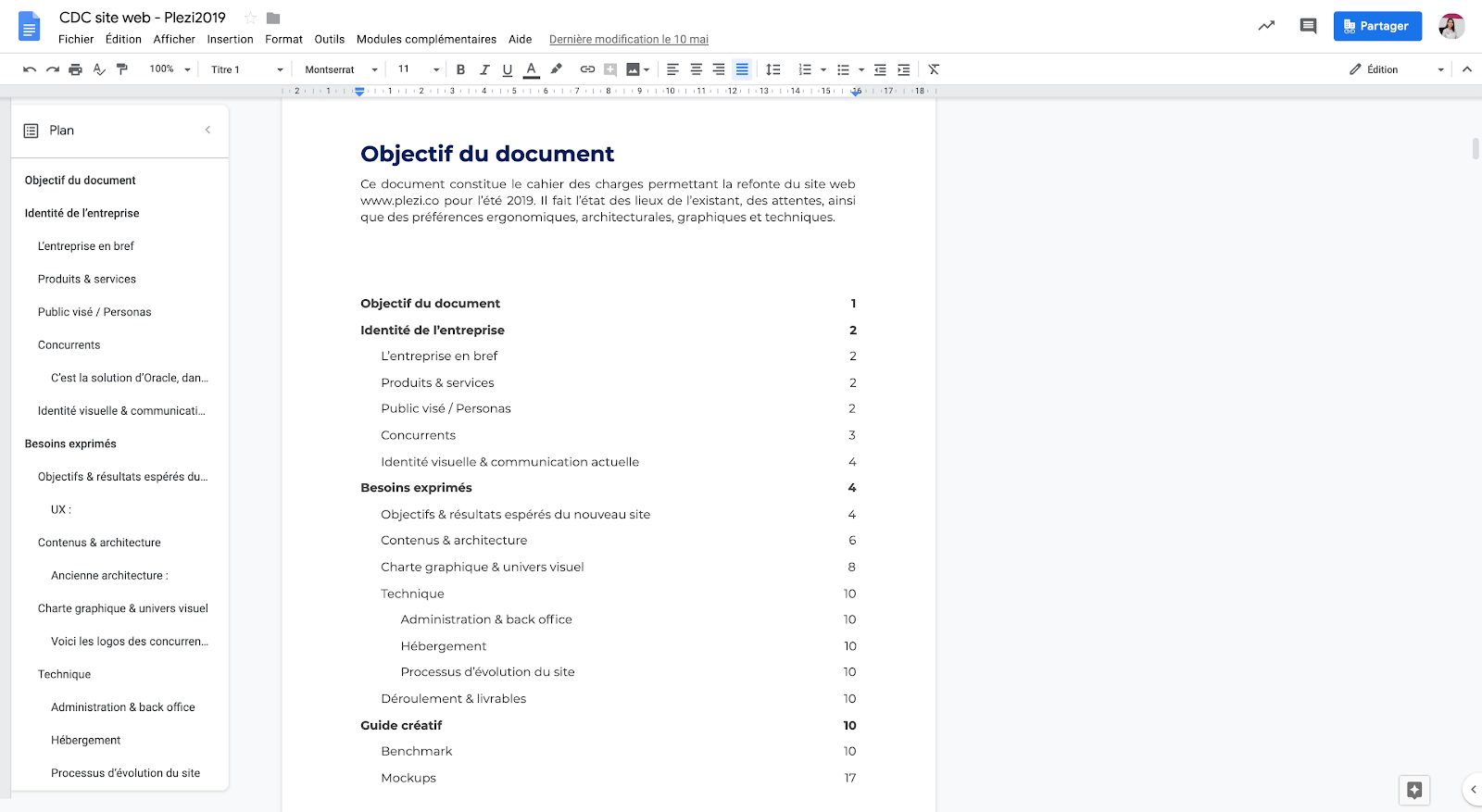Open the Montserrat font dropdown
Image resolution: width=1482 pixels, height=812 pixels.
[342, 69]
